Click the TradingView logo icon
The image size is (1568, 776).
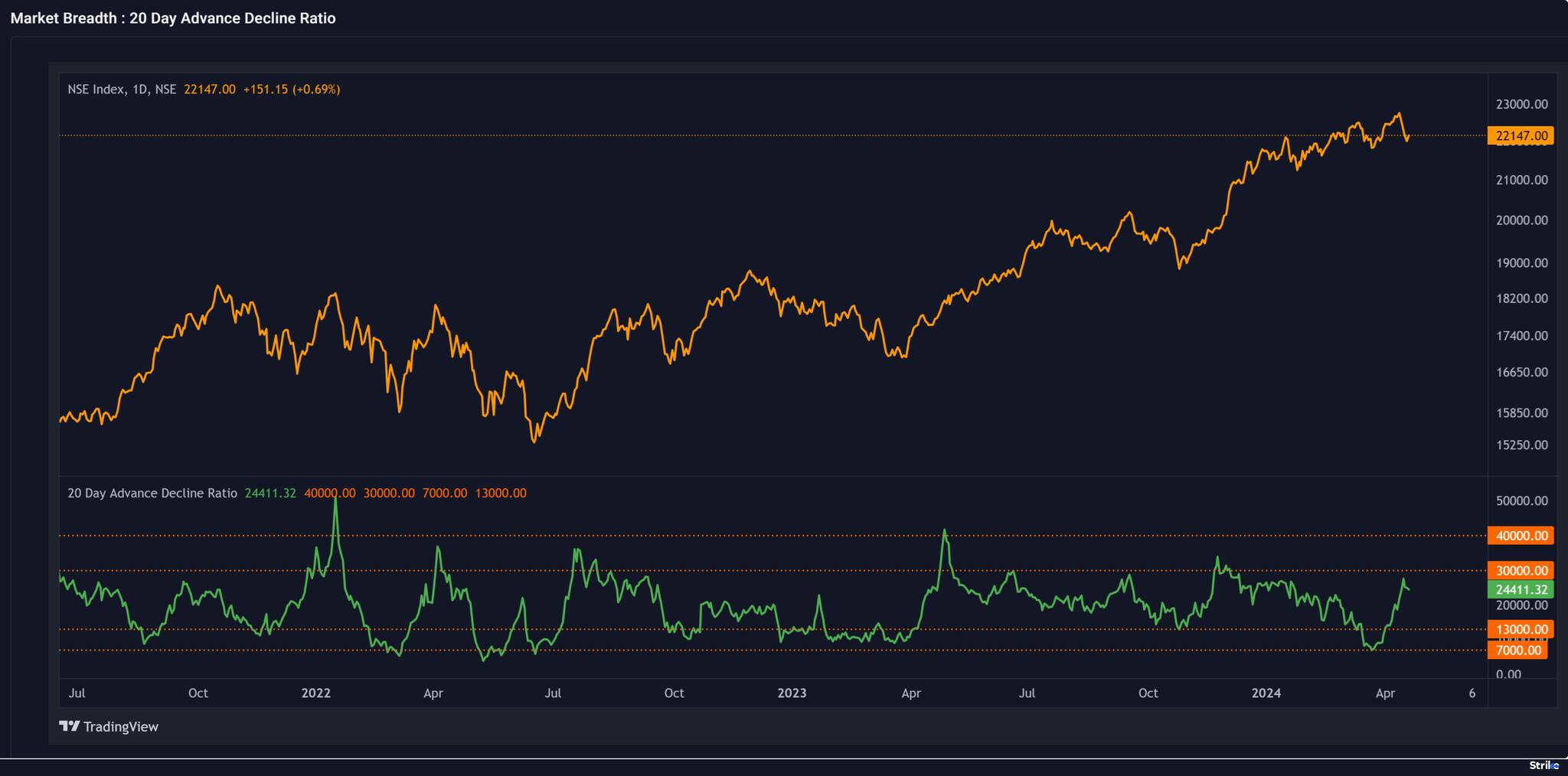pos(70,726)
